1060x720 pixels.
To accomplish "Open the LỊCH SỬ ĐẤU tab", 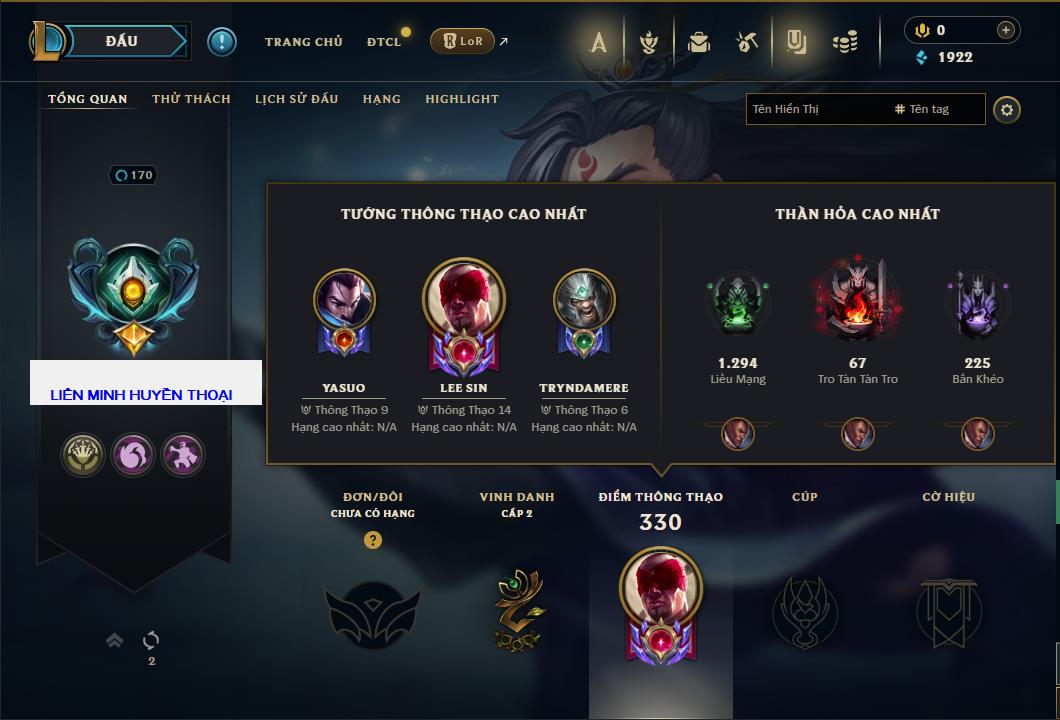I will point(297,99).
